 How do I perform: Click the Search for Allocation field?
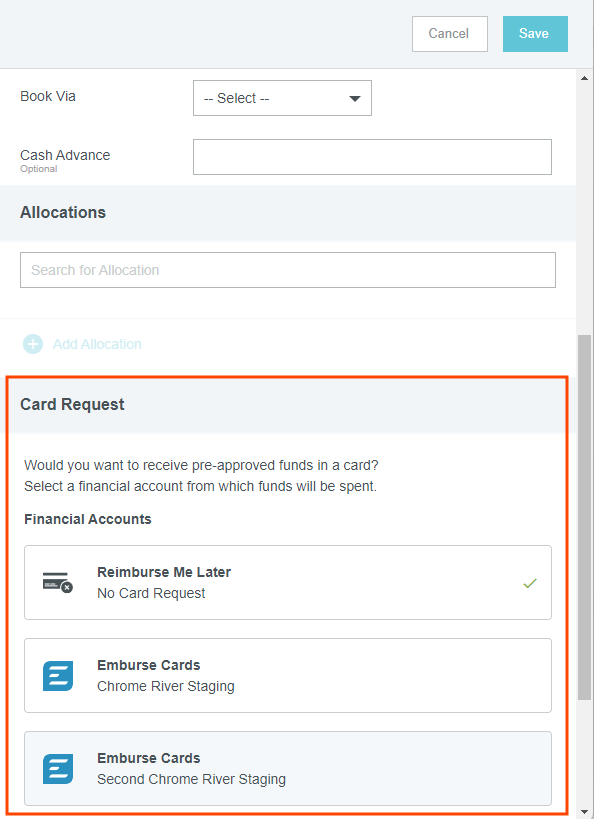(288, 270)
